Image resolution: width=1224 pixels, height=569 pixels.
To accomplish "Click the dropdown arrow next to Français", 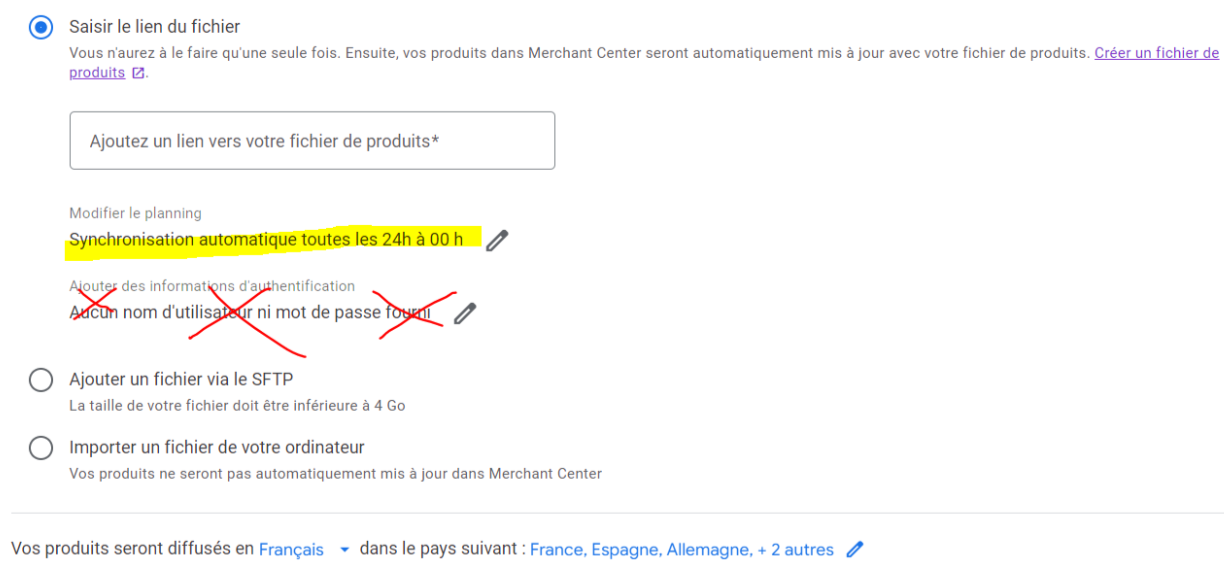I will [x=344, y=549].
